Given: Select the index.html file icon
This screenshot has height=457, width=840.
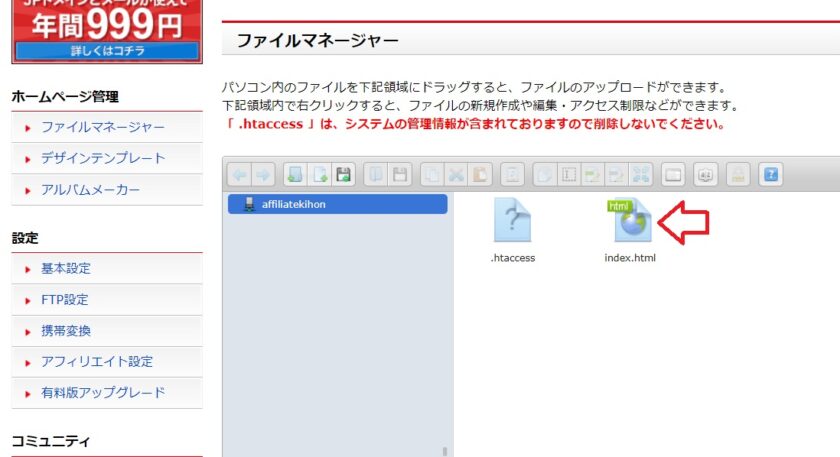Looking at the screenshot, I should 630,220.
